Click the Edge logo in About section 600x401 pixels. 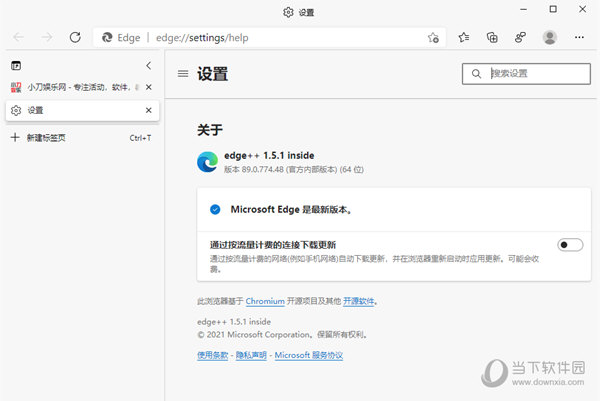click(208, 162)
